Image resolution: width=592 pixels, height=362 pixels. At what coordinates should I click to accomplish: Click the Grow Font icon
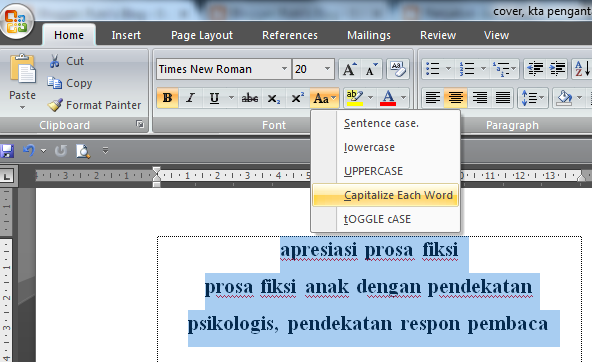point(349,69)
